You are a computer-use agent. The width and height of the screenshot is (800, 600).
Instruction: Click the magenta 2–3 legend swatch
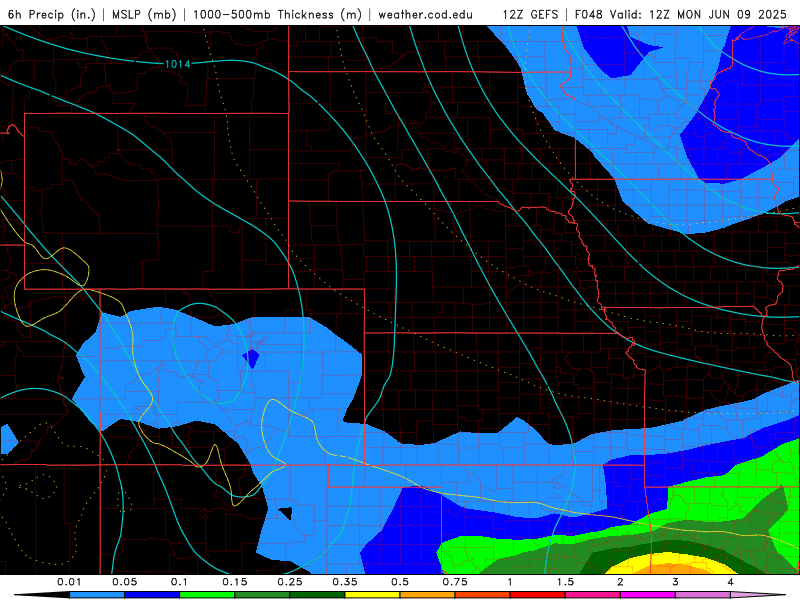pyautogui.click(x=648, y=595)
